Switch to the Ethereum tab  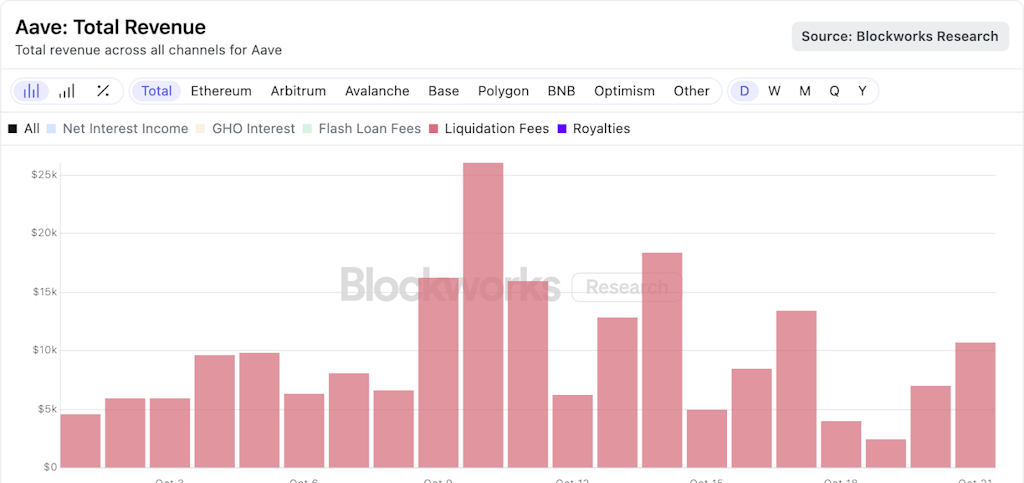(x=221, y=91)
